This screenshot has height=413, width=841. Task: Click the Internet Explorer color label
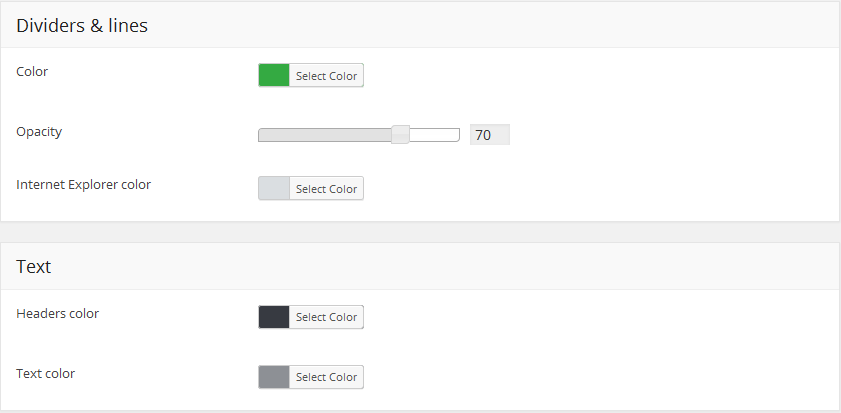(x=84, y=185)
